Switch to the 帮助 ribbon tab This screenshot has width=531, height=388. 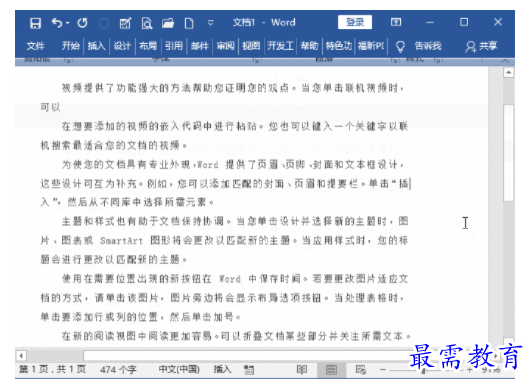click(x=310, y=46)
